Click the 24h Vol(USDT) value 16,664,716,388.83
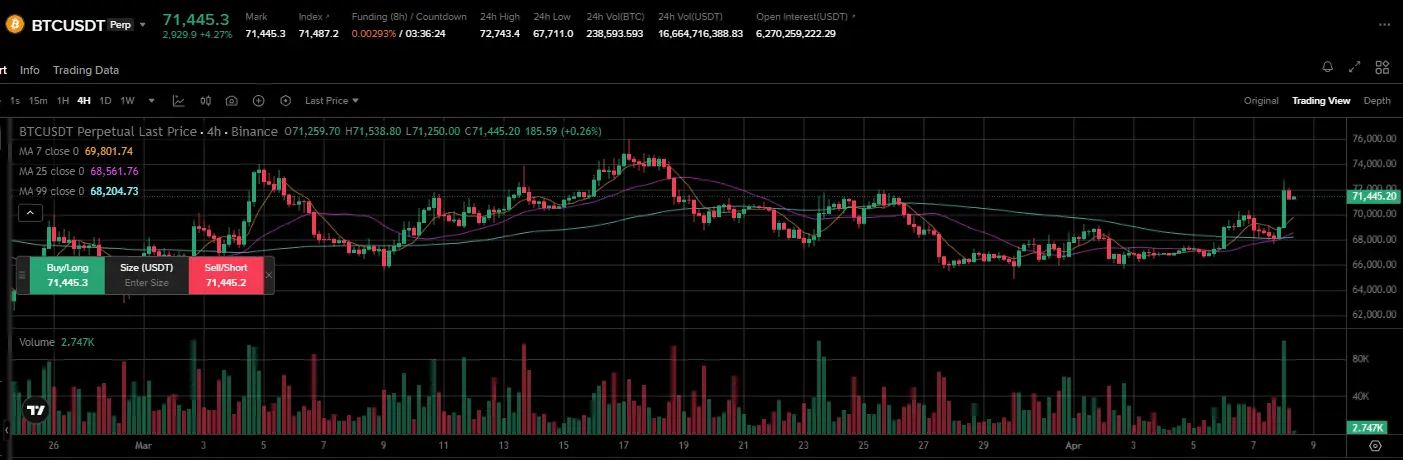1403x460 pixels. point(700,33)
